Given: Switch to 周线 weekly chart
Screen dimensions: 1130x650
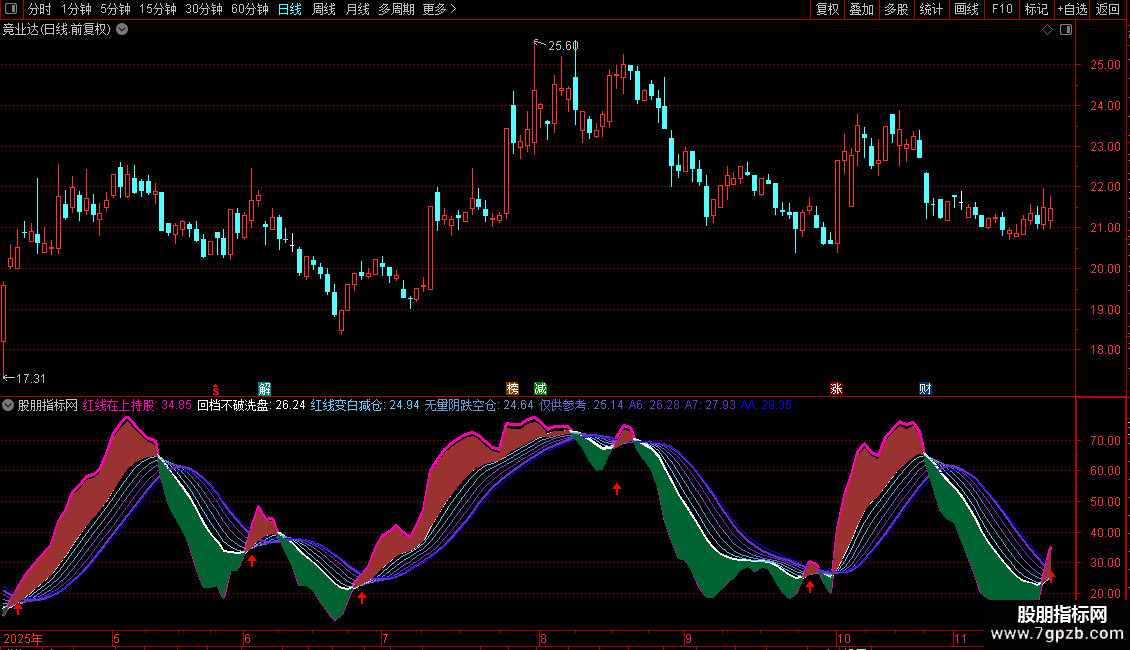Looking at the screenshot, I should [324, 9].
